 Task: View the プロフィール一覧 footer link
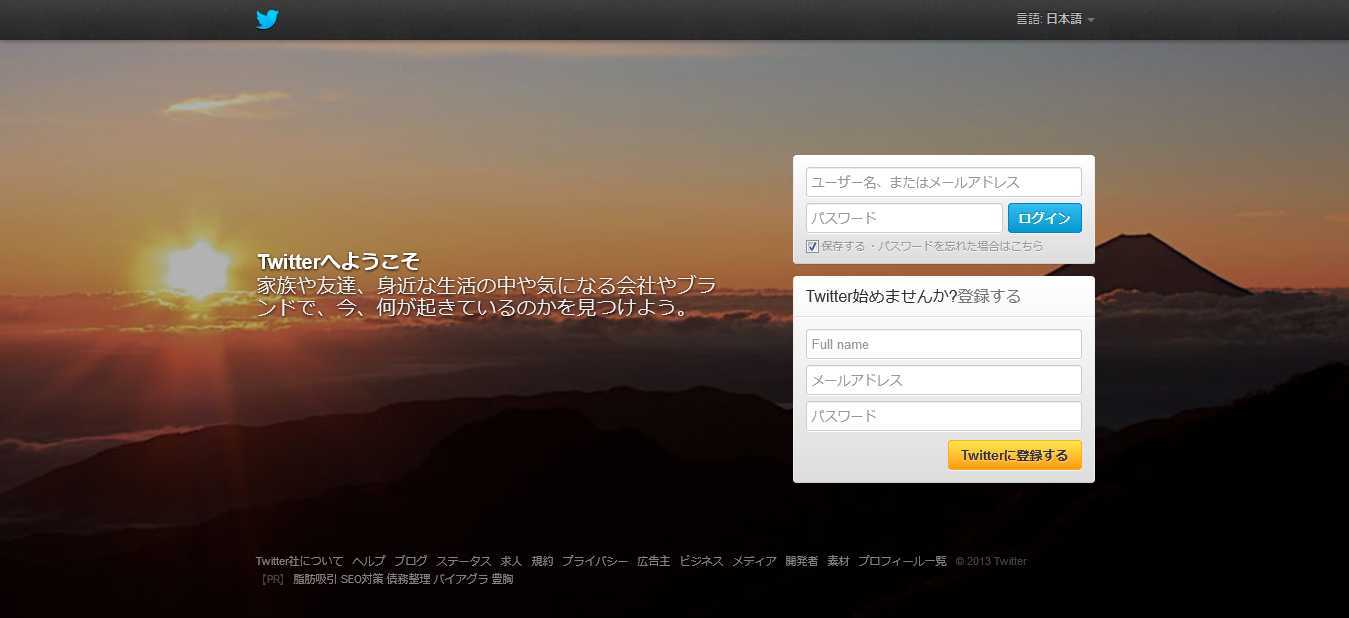901,561
